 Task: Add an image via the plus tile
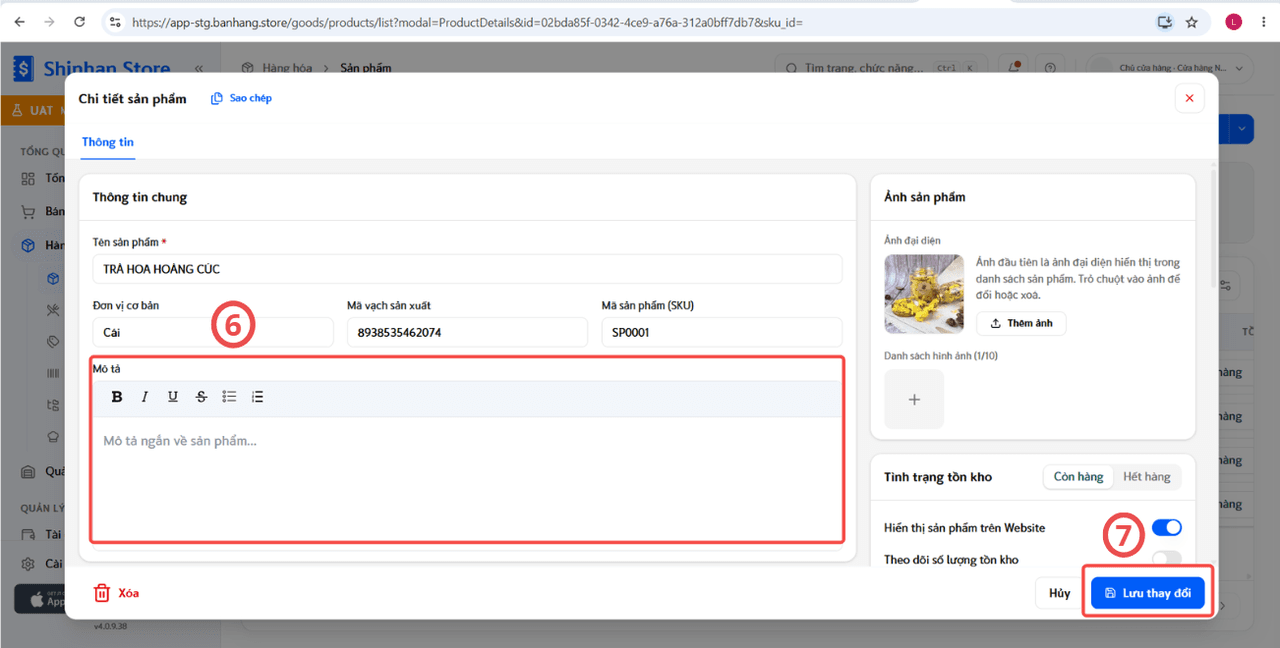click(914, 399)
